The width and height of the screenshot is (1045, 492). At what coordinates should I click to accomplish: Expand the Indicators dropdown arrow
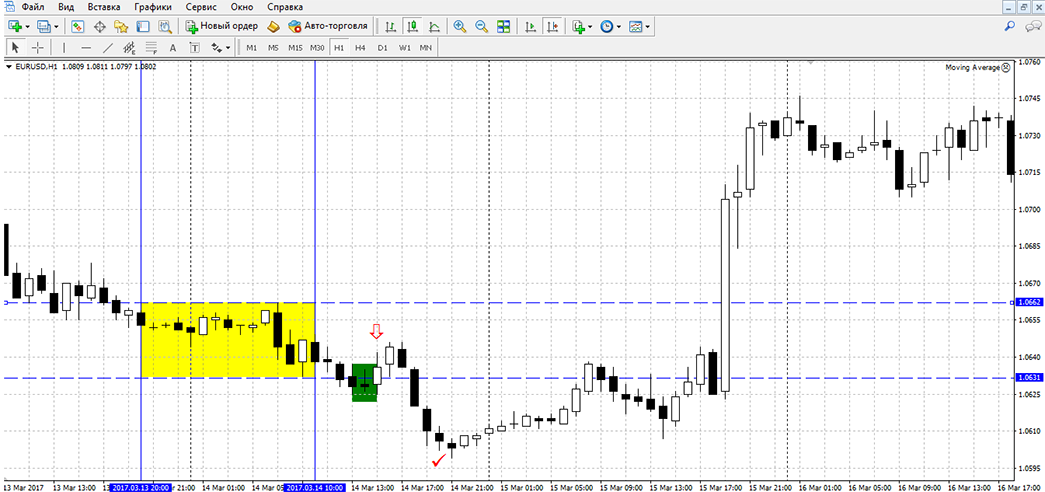(590, 27)
